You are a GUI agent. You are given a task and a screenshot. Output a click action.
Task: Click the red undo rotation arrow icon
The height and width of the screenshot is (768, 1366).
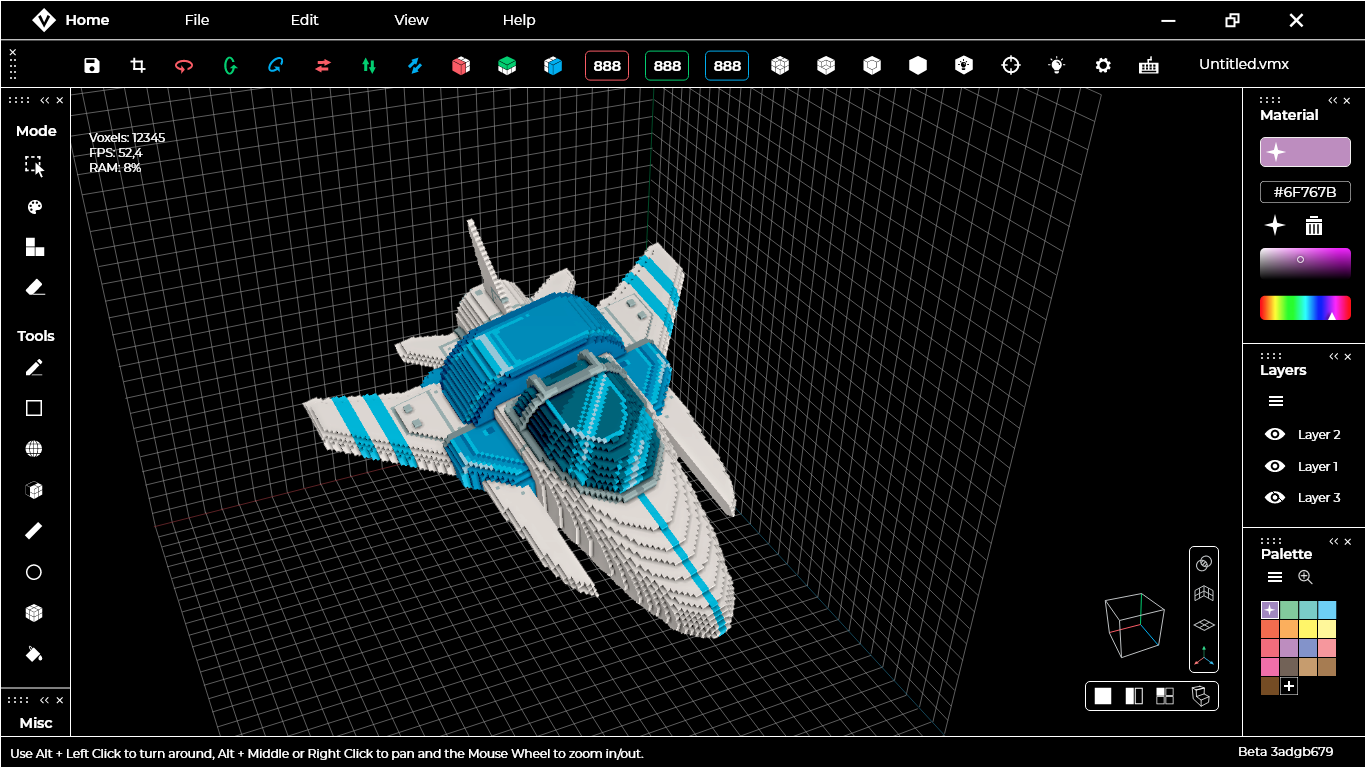coord(183,64)
